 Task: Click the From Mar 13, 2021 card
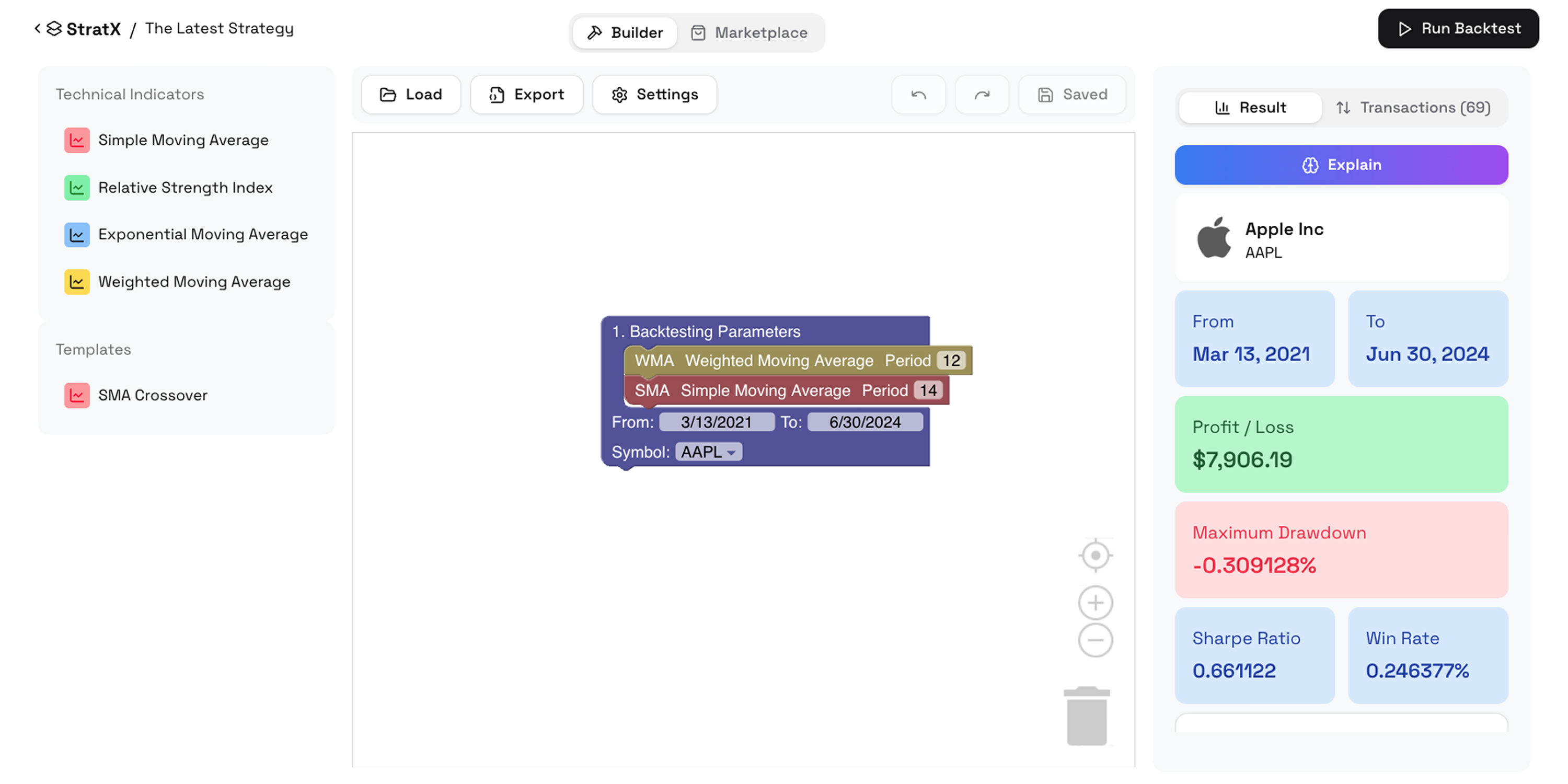[x=1254, y=339]
